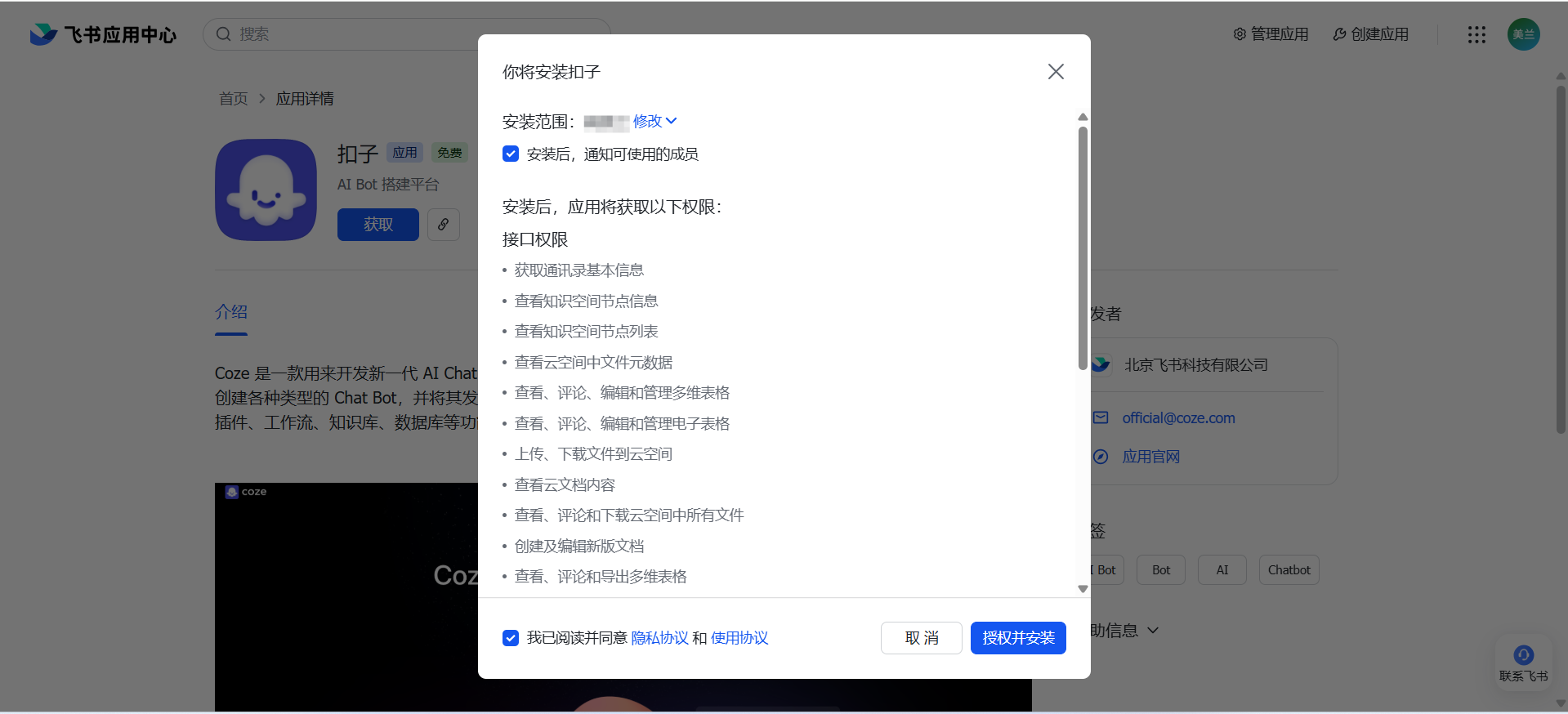Click 查看知识空间节点列表 permission text
The width and height of the screenshot is (1568, 714).
point(587,332)
